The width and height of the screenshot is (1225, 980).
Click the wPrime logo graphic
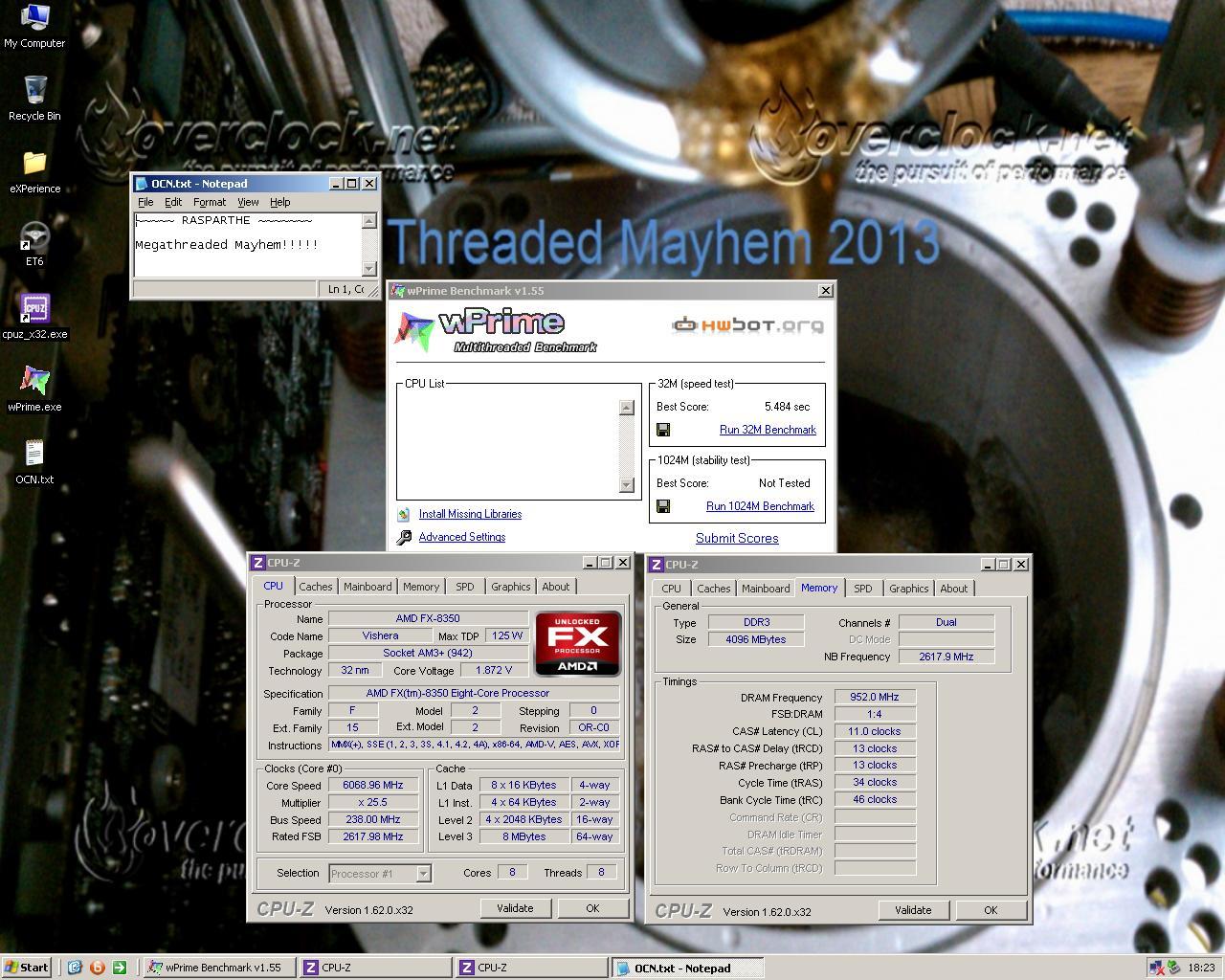497,331
